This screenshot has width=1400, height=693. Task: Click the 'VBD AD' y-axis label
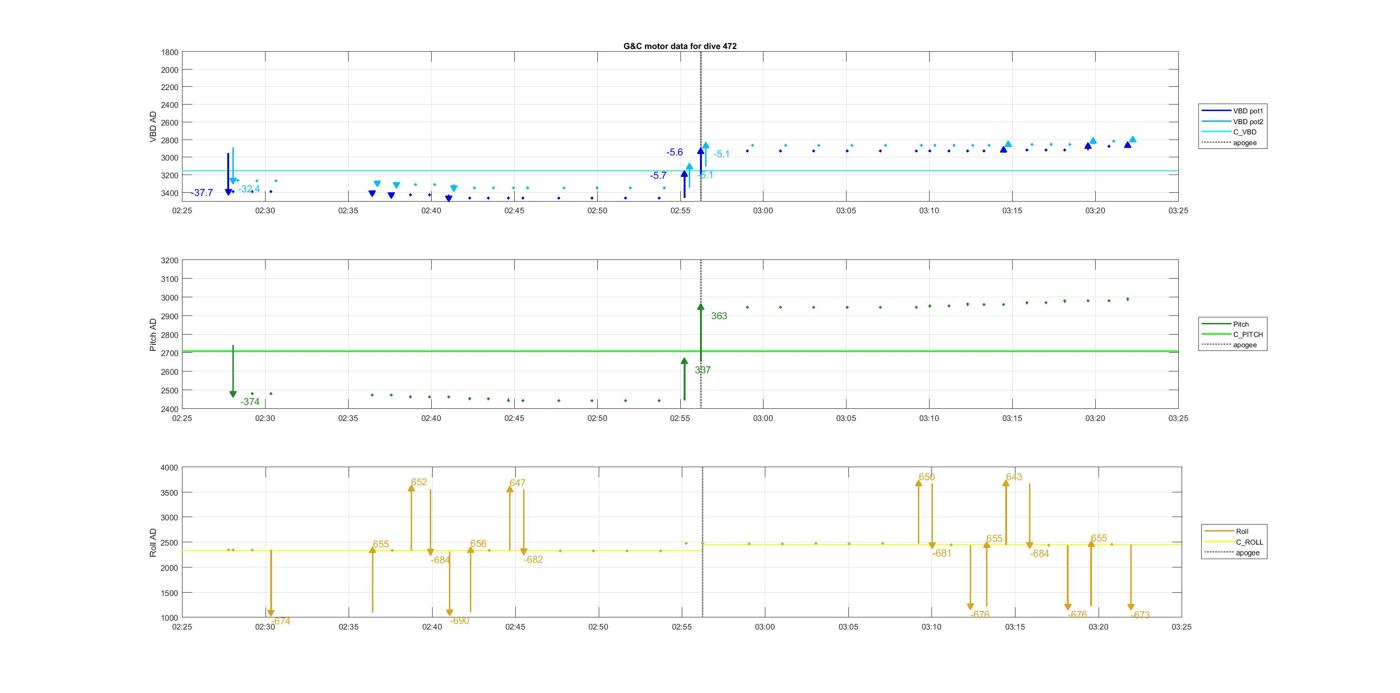coord(154,127)
